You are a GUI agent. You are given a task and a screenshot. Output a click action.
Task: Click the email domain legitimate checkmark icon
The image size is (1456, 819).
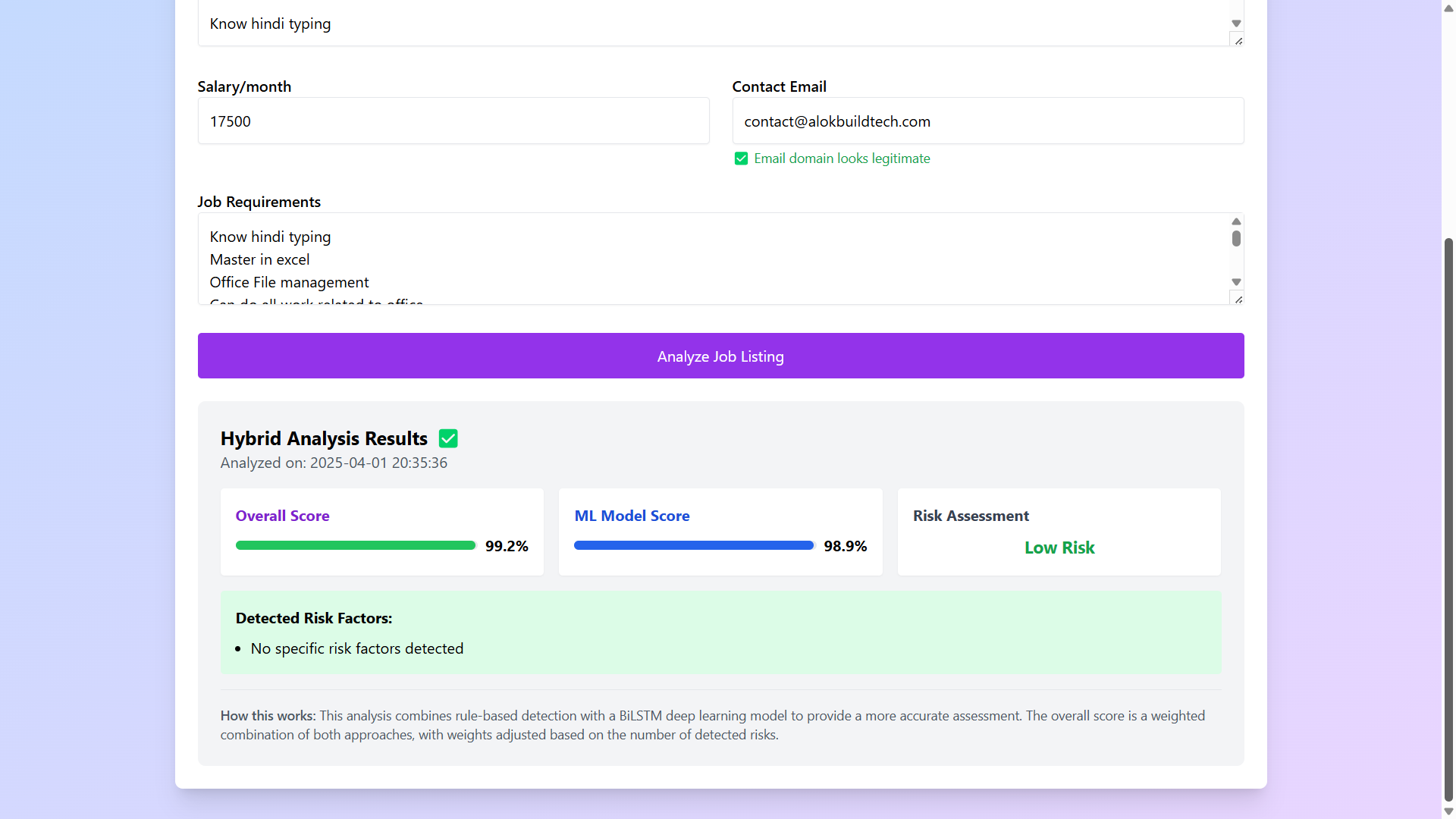[x=741, y=158]
